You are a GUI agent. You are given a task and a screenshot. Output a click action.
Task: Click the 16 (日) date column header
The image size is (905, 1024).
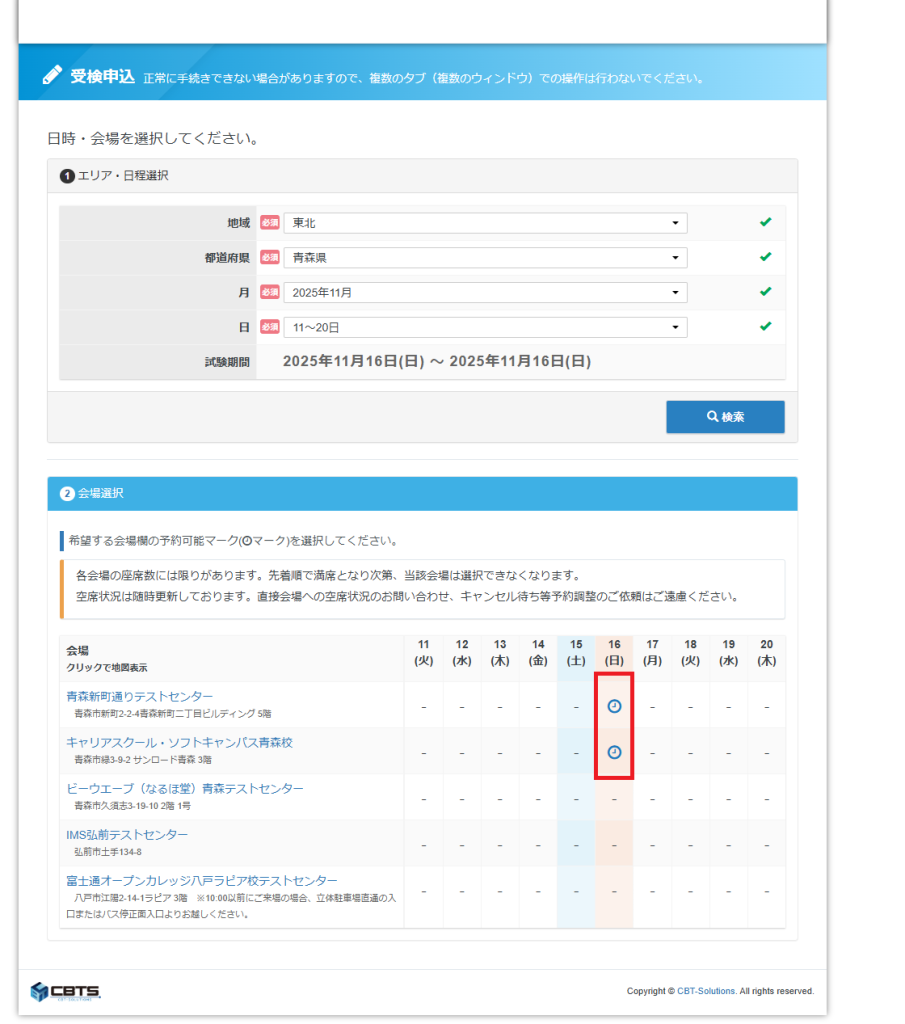[x=614, y=652]
